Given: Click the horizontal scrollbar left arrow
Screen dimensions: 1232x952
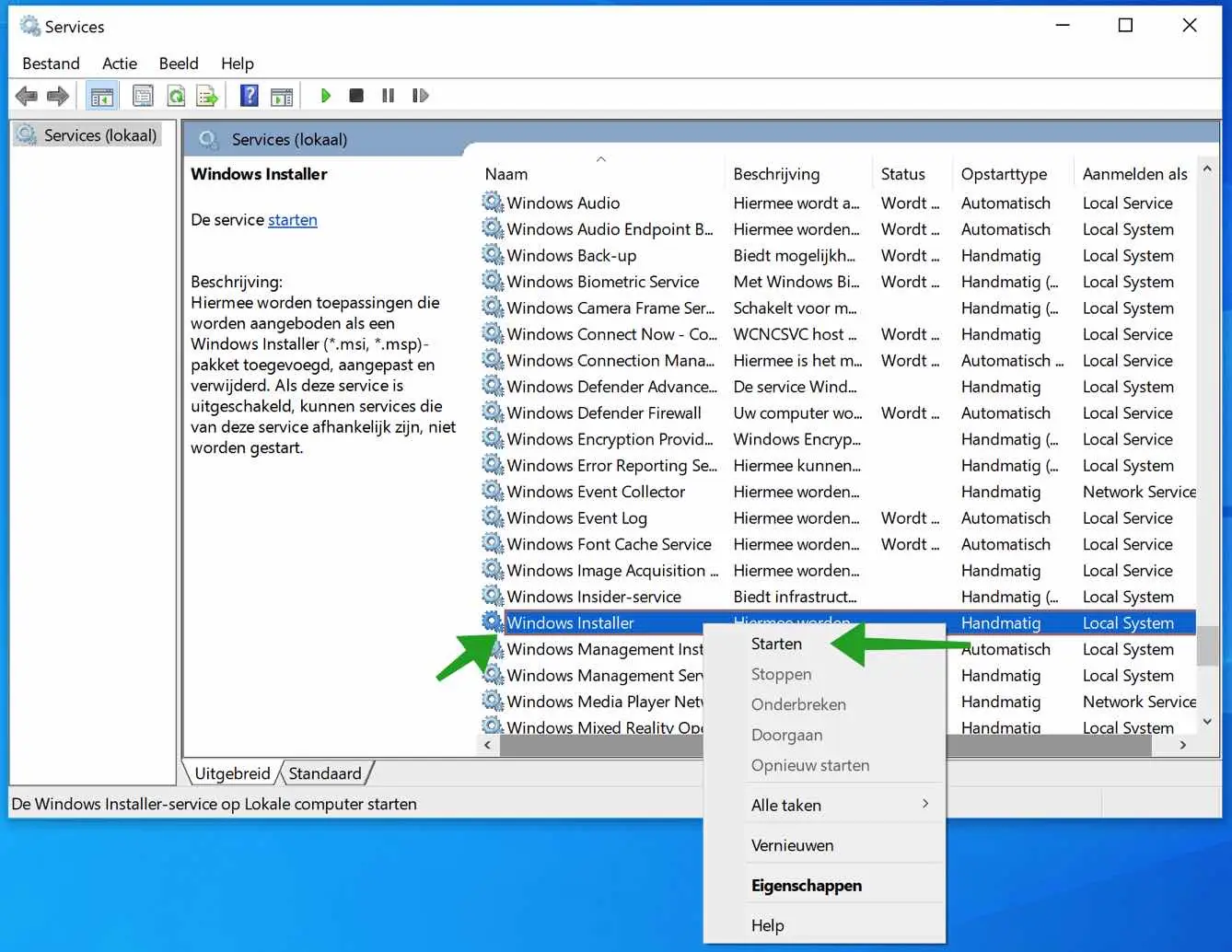Looking at the screenshot, I should tap(488, 745).
